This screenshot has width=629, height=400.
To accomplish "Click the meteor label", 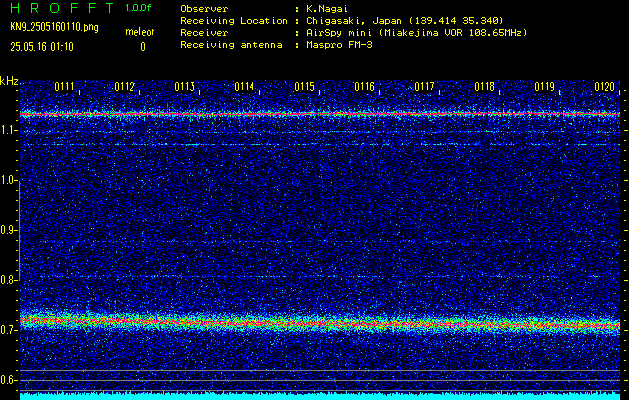I will point(139,32).
